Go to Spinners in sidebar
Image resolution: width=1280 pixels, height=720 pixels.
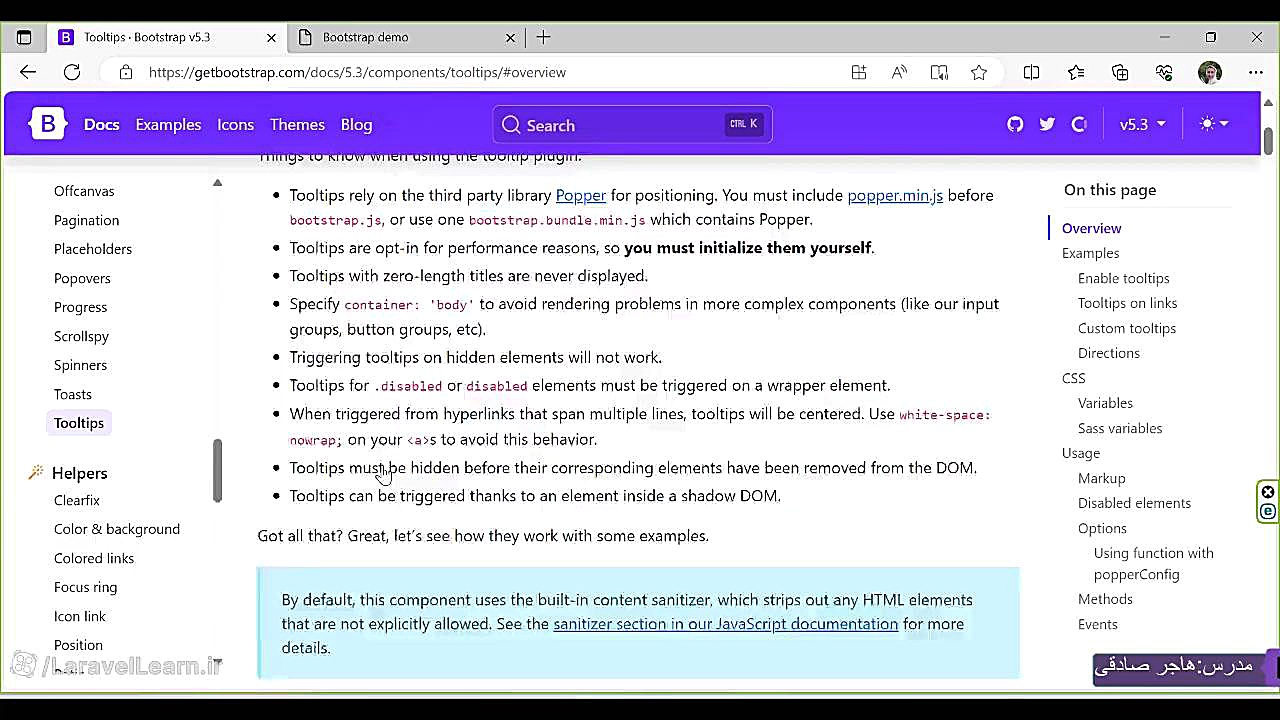(x=80, y=365)
